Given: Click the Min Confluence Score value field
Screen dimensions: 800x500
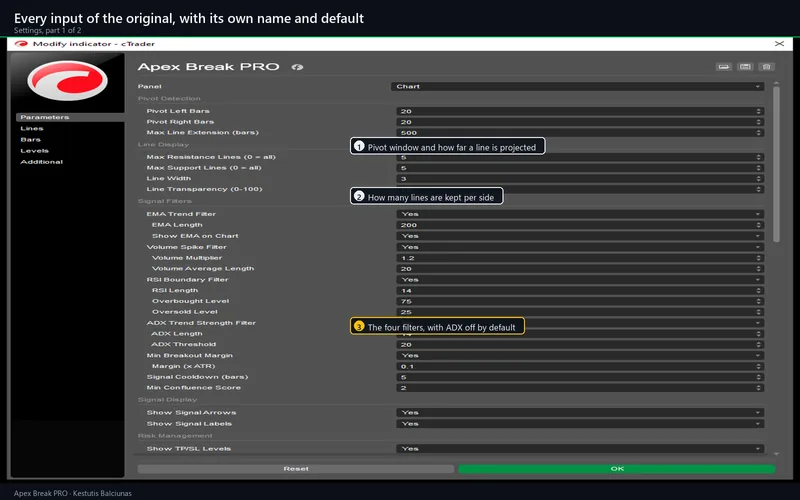Looking at the screenshot, I should tap(580, 388).
